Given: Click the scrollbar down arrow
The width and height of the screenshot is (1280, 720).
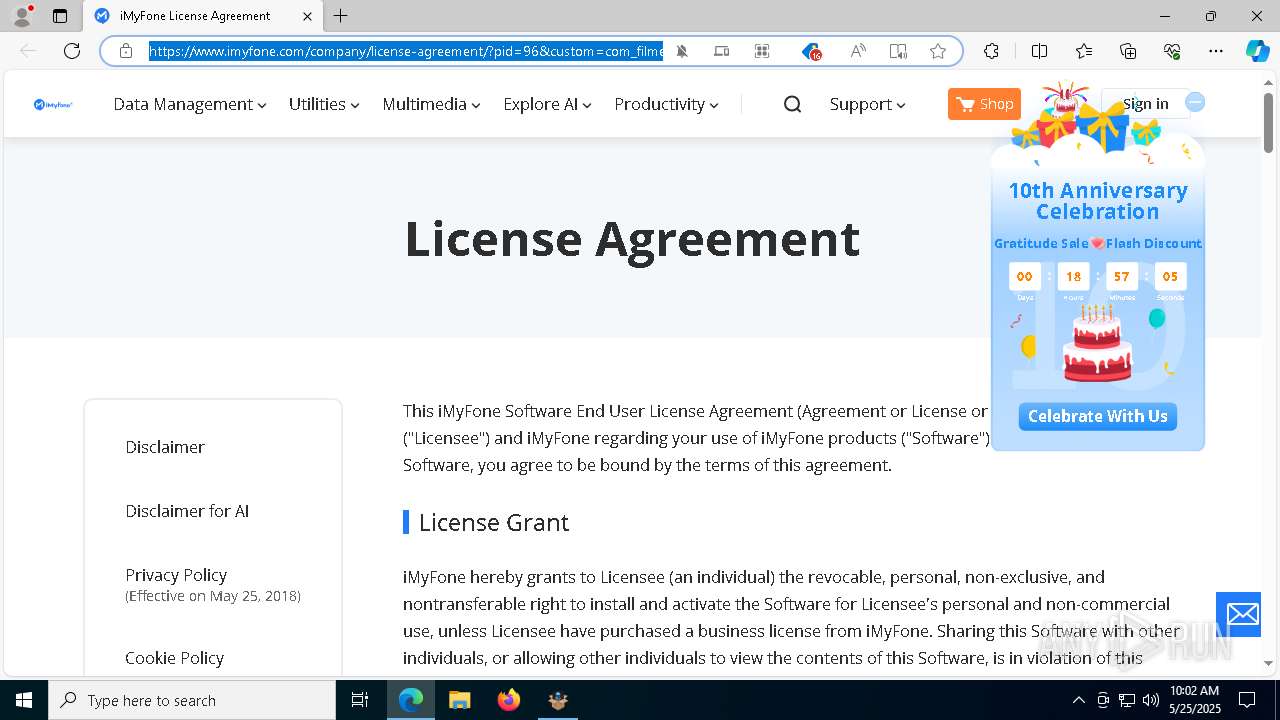Looking at the screenshot, I should click(x=1269, y=663).
